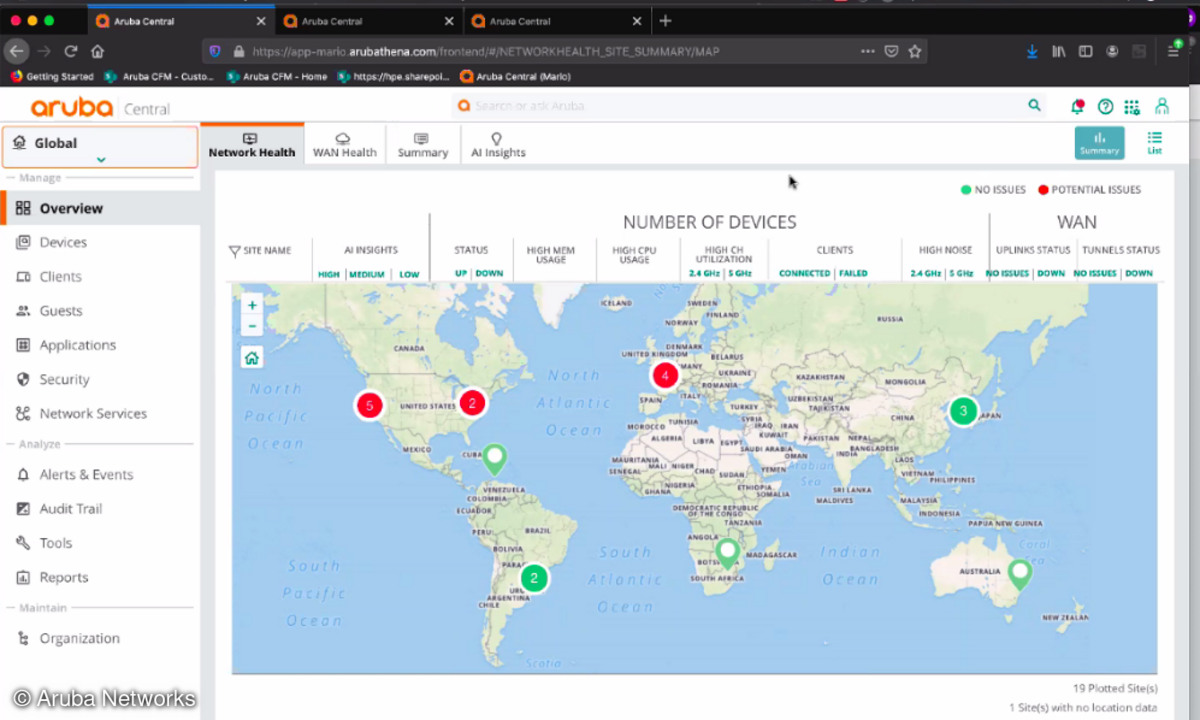Zoom in on the map
Image resolution: width=1200 pixels, height=720 pixels.
point(252,305)
